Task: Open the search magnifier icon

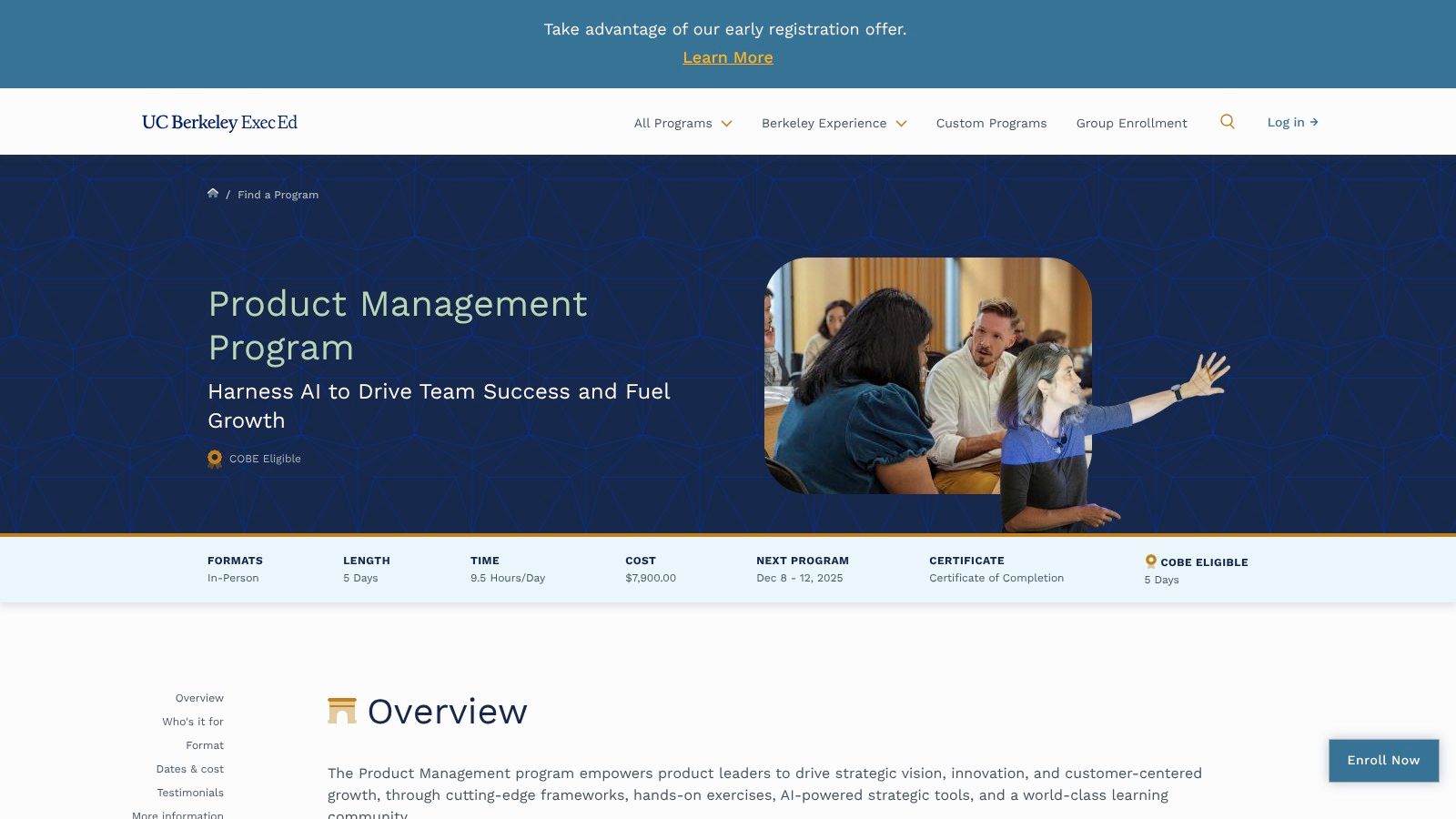Action: 1227,120
